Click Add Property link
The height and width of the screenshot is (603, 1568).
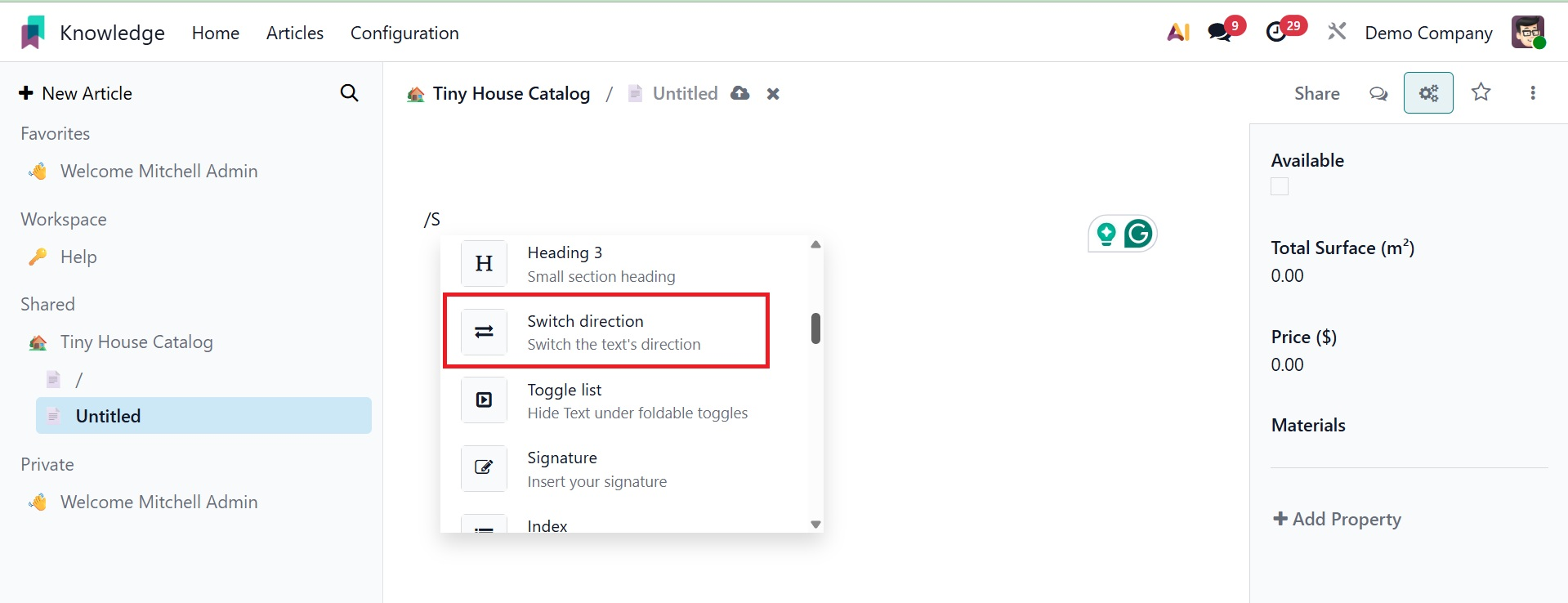pyautogui.click(x=1338, y=520)
